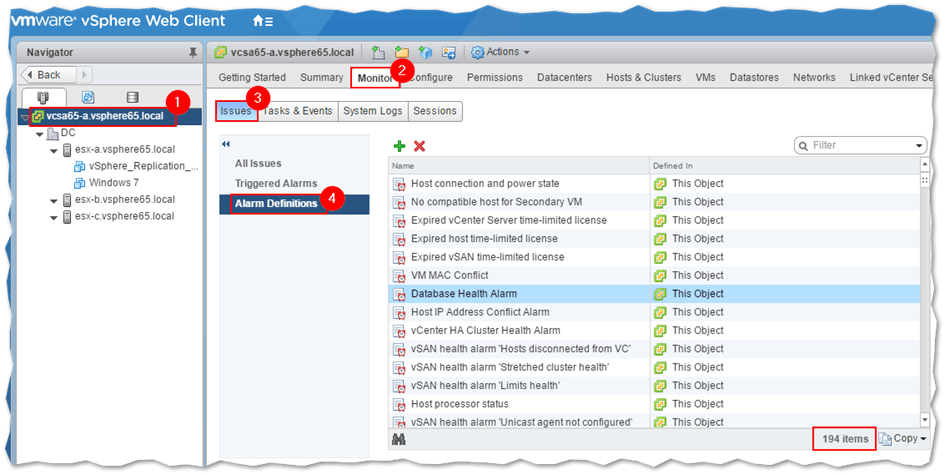
Task: Click the gear icon beside Actions
Action: click(x=478, y=52)
